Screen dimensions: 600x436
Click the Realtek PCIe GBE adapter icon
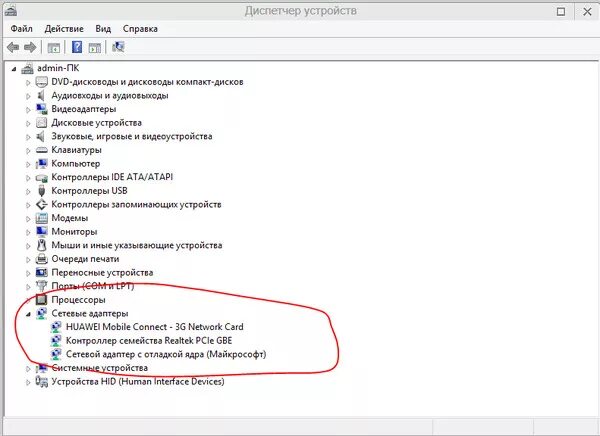pyautogui.click(x=56, y=341)
